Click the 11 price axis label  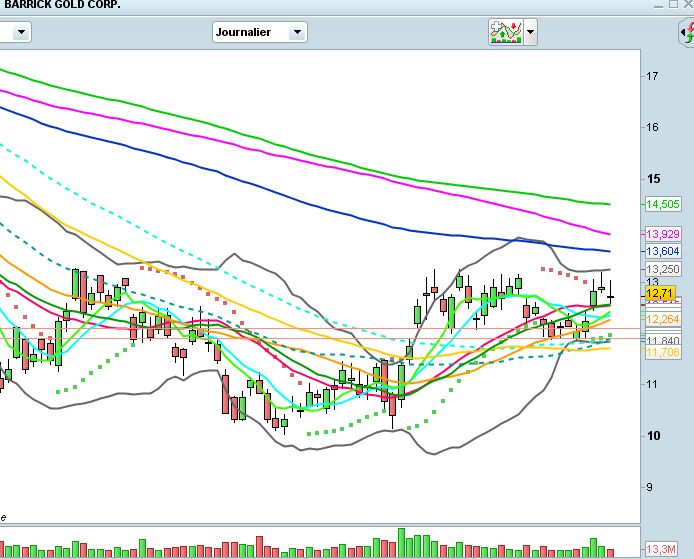(652, 384)
